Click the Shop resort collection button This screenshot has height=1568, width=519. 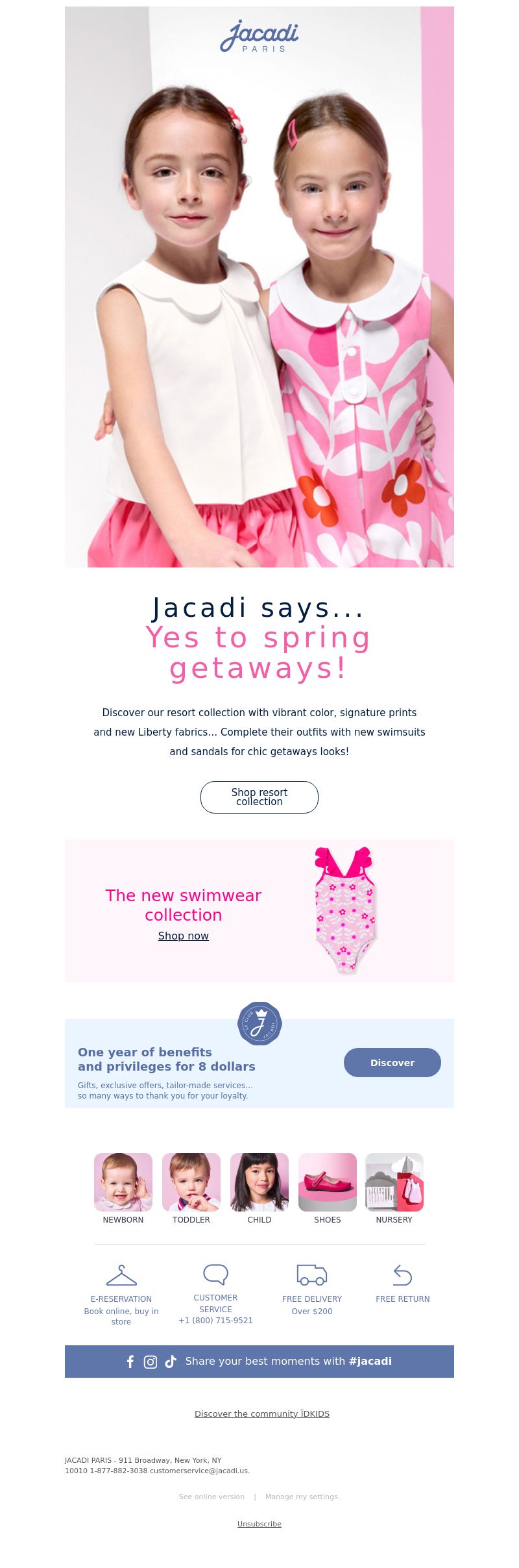click(x=259, y=797)
